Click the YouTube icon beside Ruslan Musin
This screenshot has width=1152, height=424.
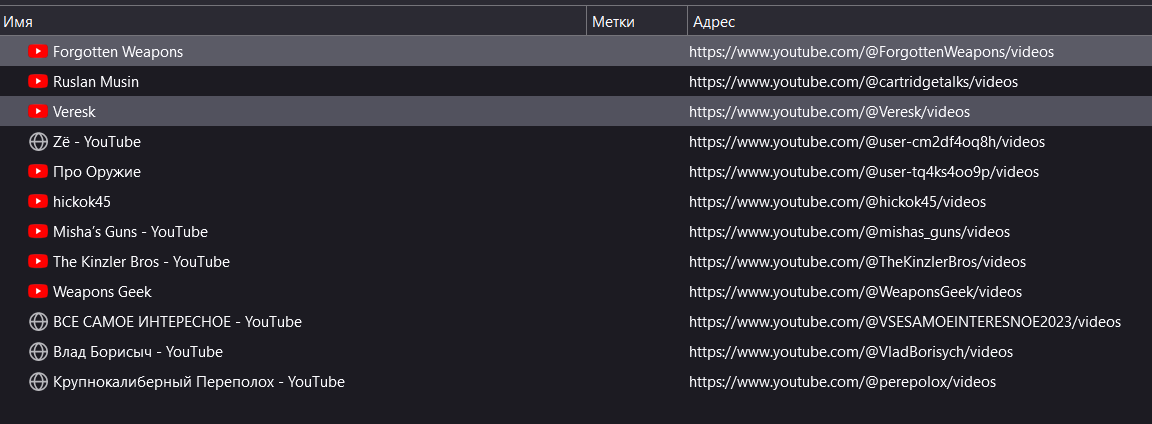(38, 82)
